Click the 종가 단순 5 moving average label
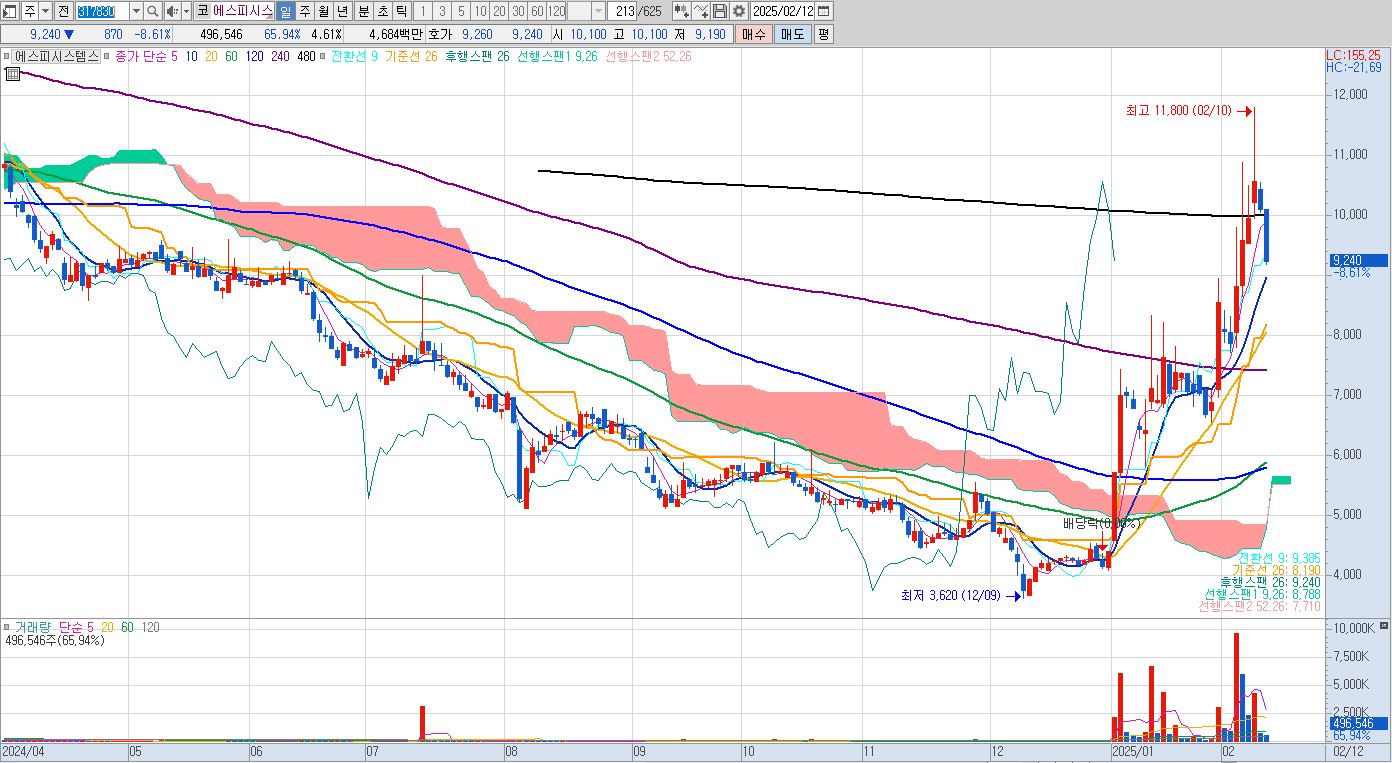 [x=146, y=56]
